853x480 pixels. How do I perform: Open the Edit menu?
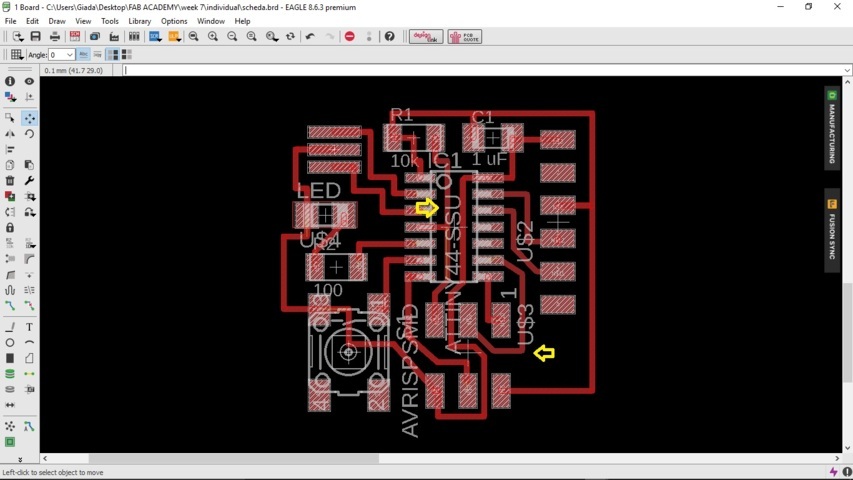tap(32, 21)
